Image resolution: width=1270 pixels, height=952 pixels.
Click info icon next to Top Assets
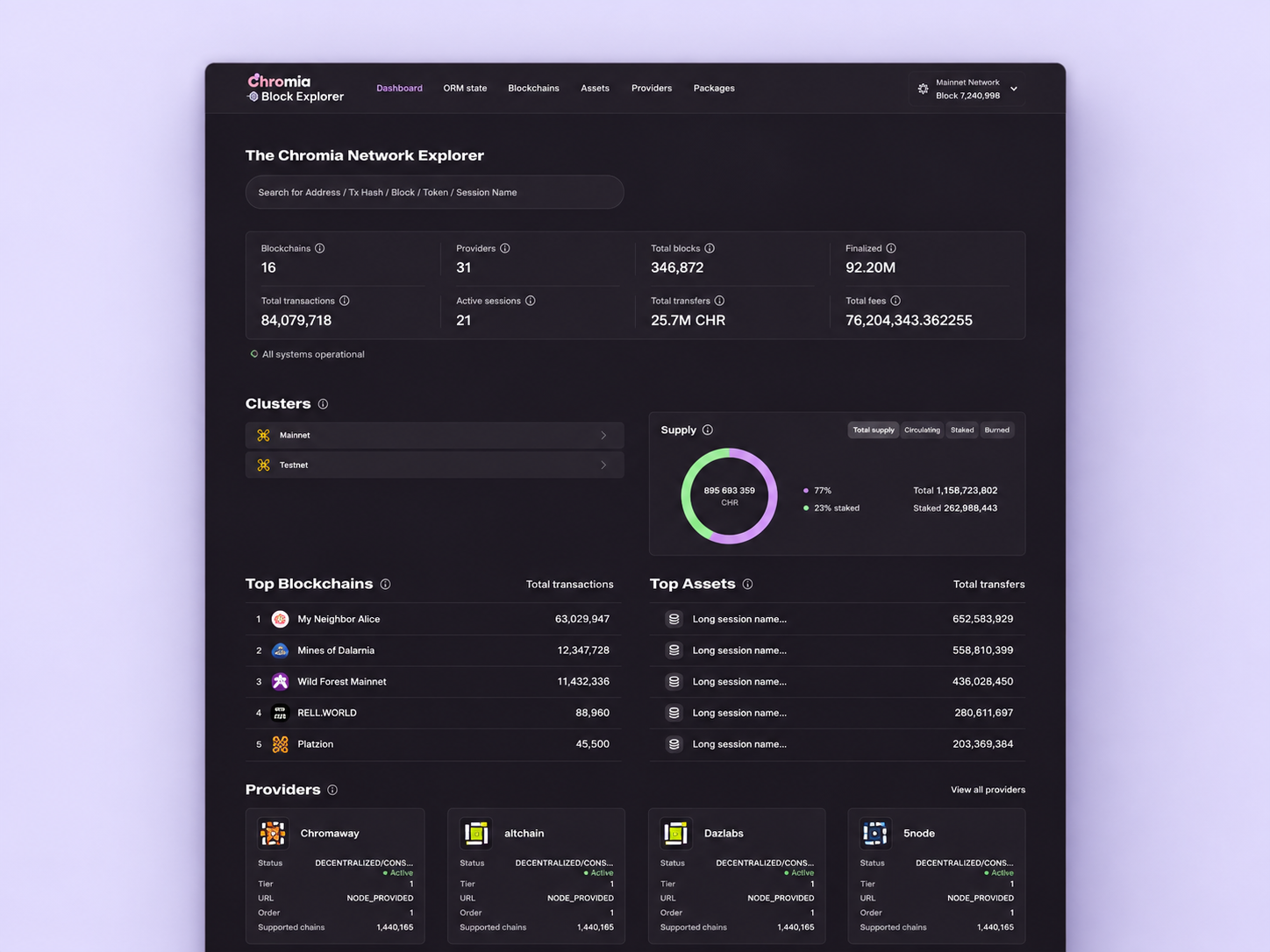coord(747,584)
